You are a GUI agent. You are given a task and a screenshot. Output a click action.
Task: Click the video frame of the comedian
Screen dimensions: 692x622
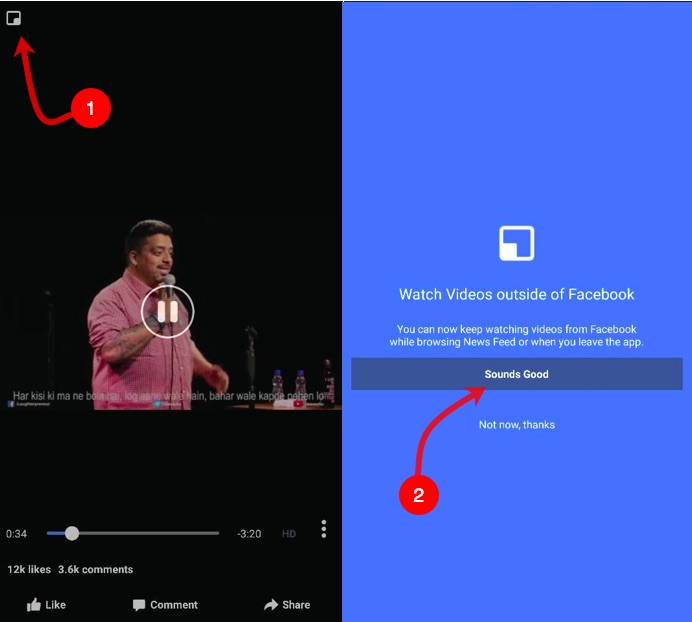[171, 311]
